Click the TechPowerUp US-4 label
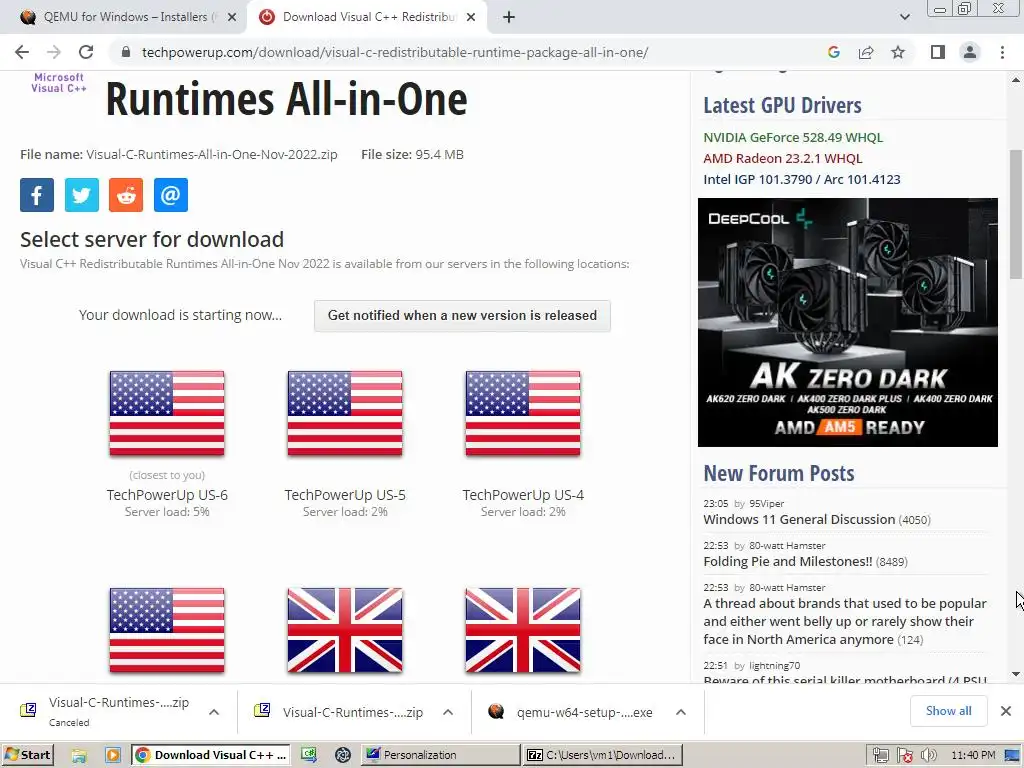The height and width of the screenshot is (768, 1024). [523, 495]
